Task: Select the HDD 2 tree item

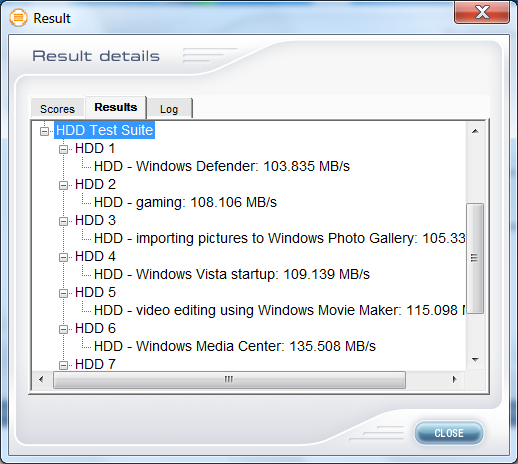Action: click(x=95, y=184)
